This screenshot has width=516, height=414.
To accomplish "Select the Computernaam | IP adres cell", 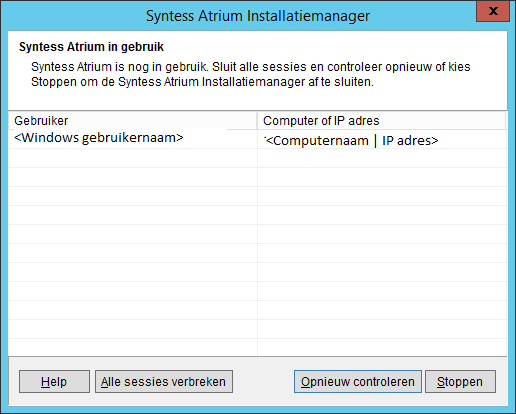I will (382, 139).
